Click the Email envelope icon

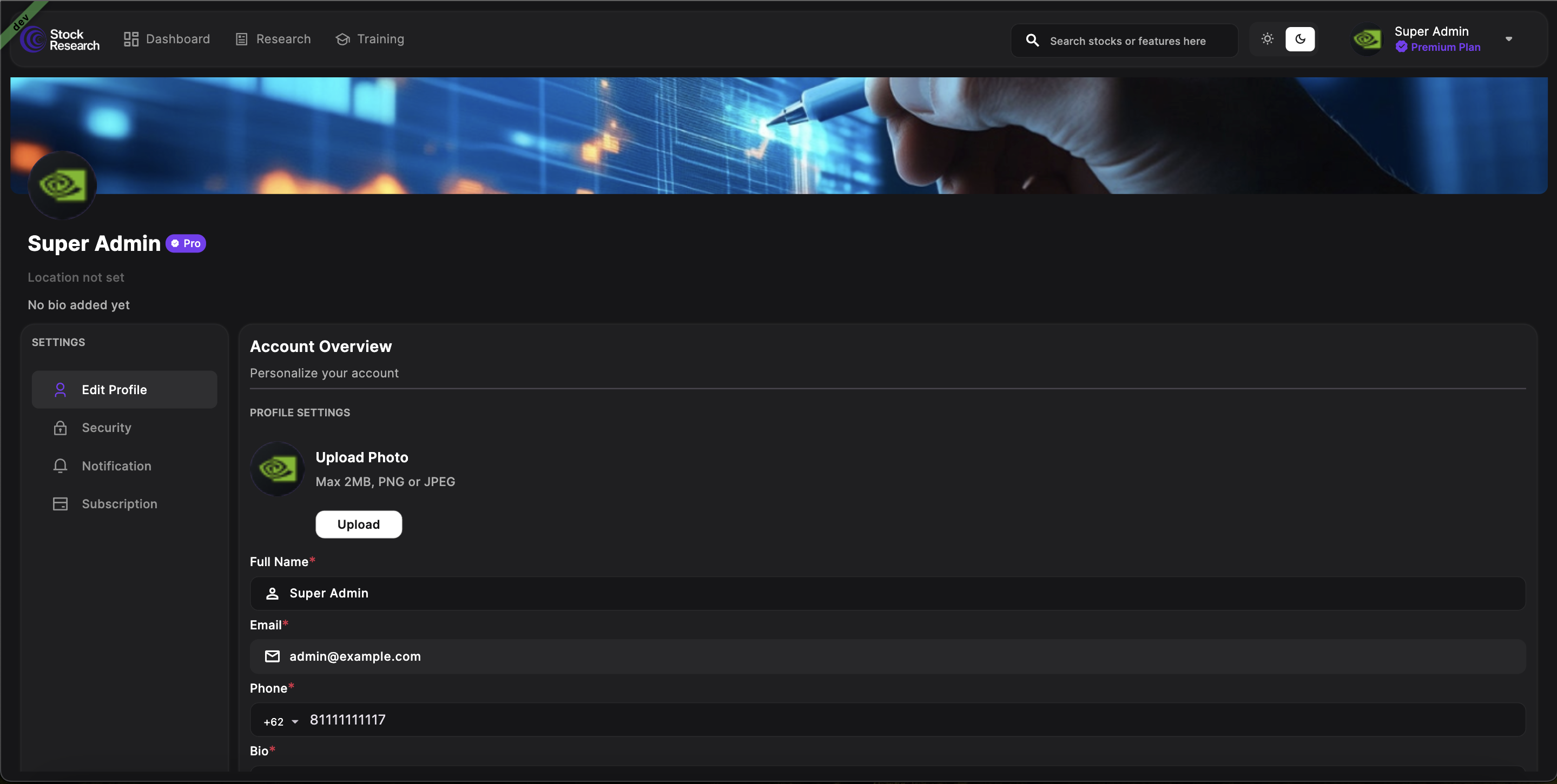273,656
